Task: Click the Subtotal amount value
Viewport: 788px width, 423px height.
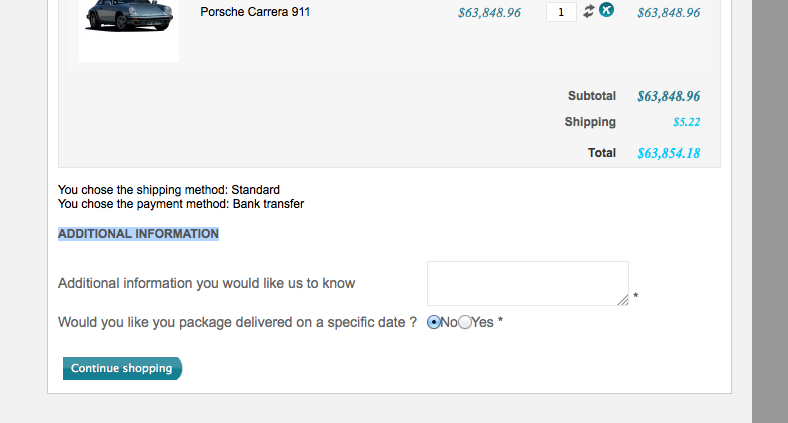Action: click(x=668, y=96)
